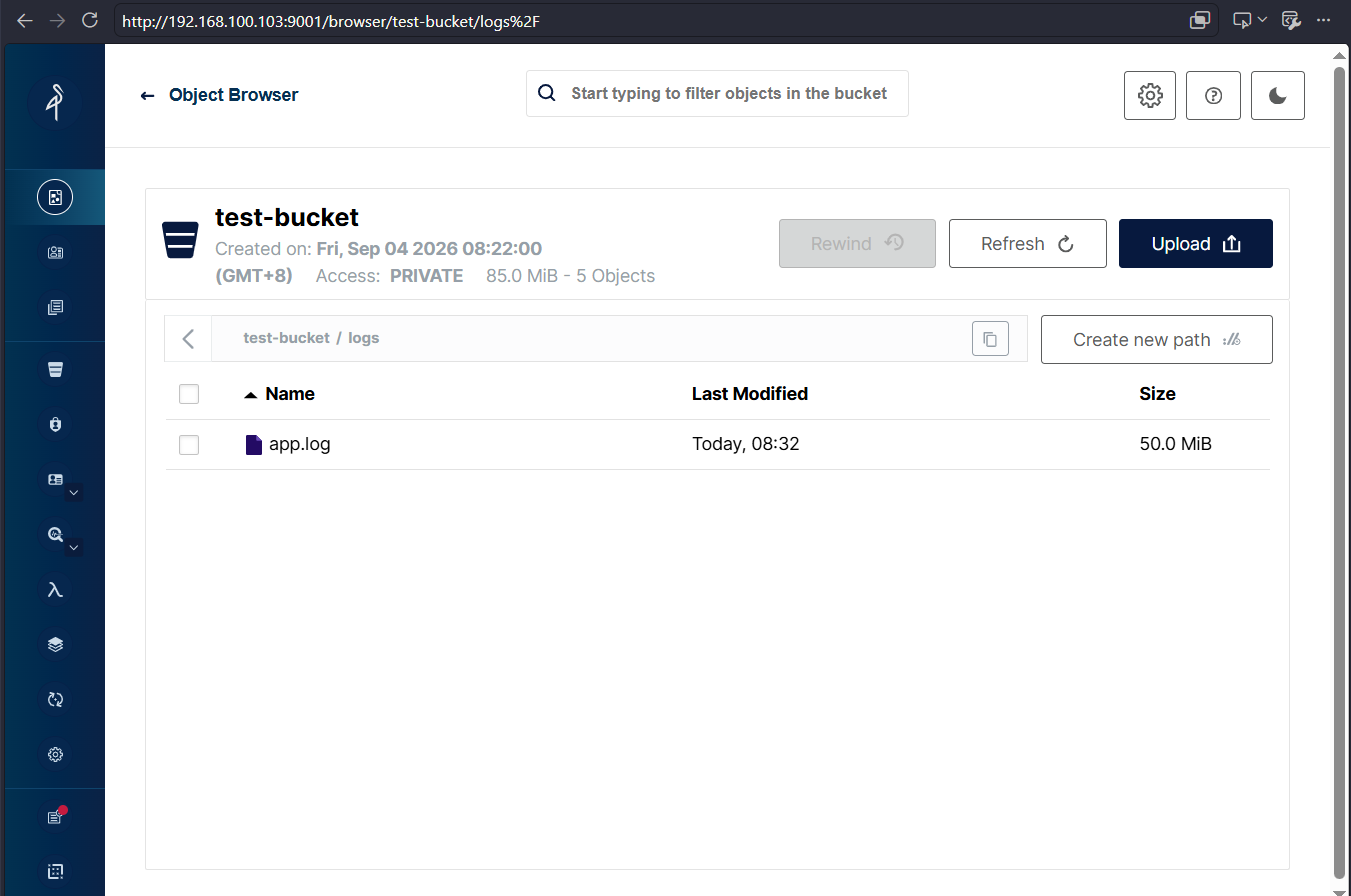
Task: Go back via the Object Browser link
Action: 219,95
